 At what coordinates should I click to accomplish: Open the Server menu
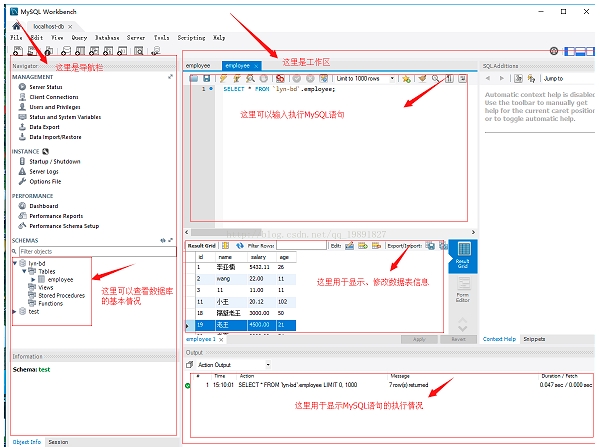pos(136,38)
